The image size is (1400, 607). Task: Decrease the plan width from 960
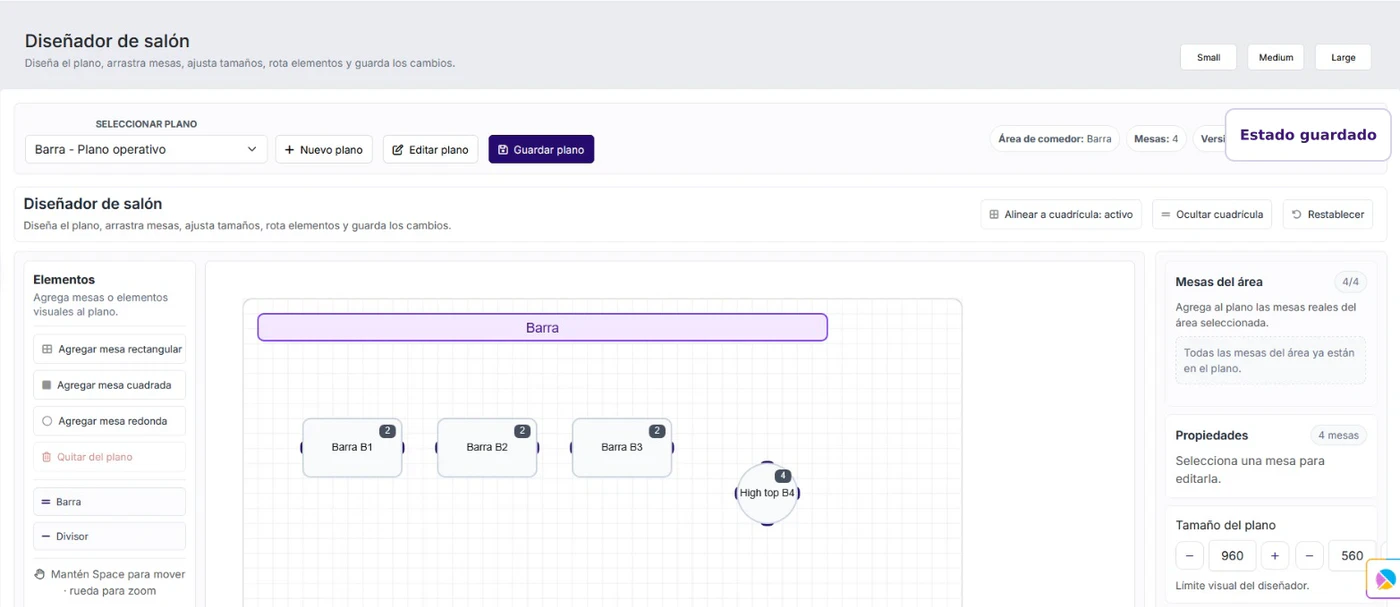(x=1189, y=556)
